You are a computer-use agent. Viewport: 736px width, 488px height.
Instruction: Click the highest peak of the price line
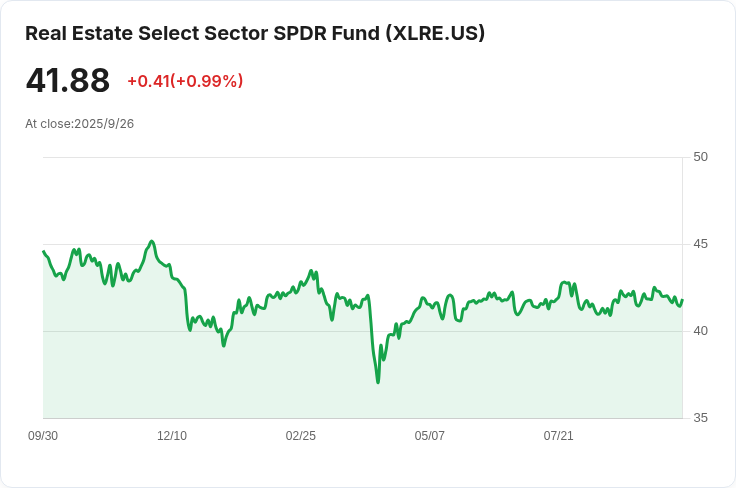coord(151,241)
